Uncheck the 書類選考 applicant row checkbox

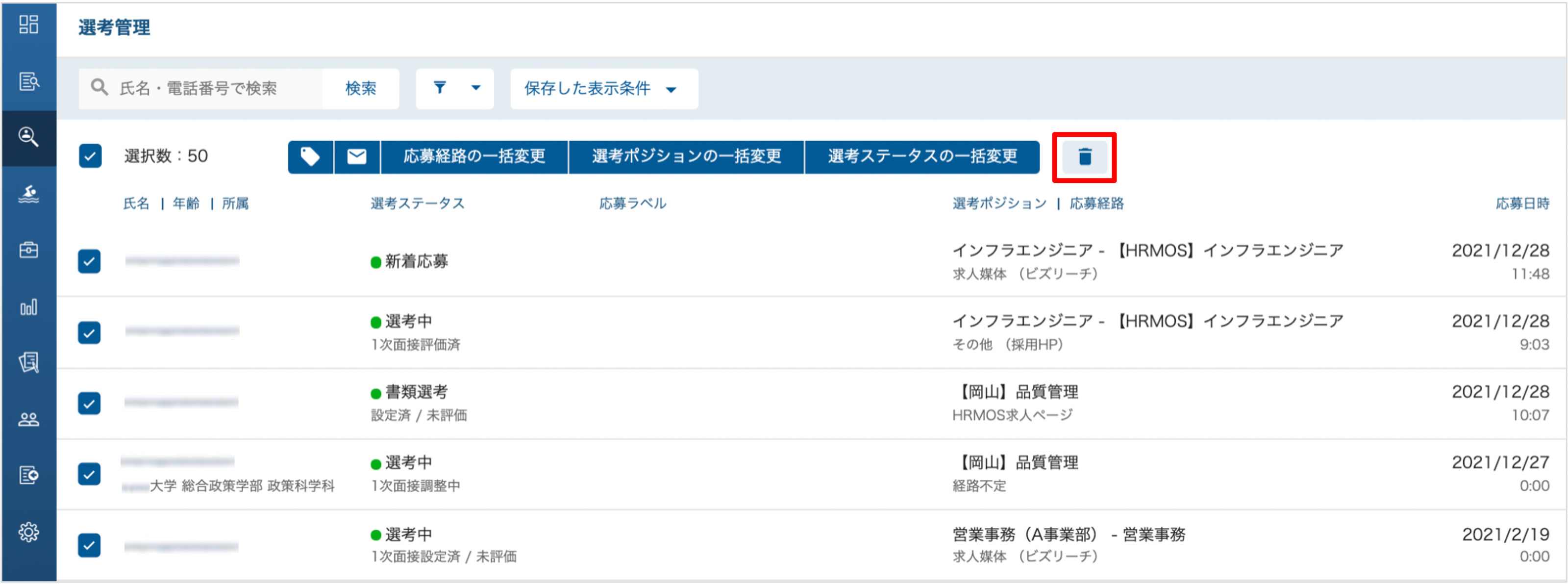[90, 403]
